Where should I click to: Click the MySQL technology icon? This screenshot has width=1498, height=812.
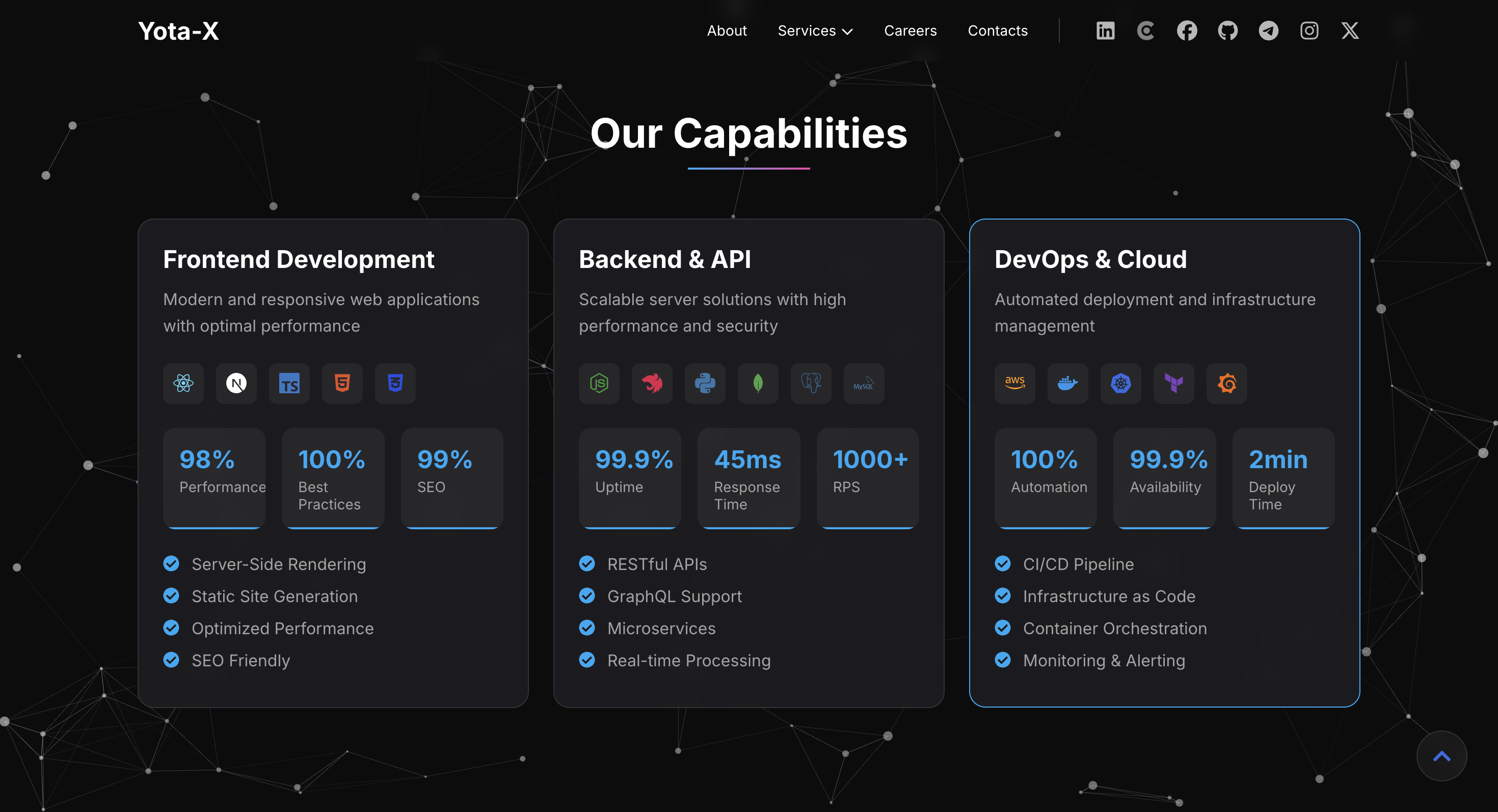coord(864,384)
